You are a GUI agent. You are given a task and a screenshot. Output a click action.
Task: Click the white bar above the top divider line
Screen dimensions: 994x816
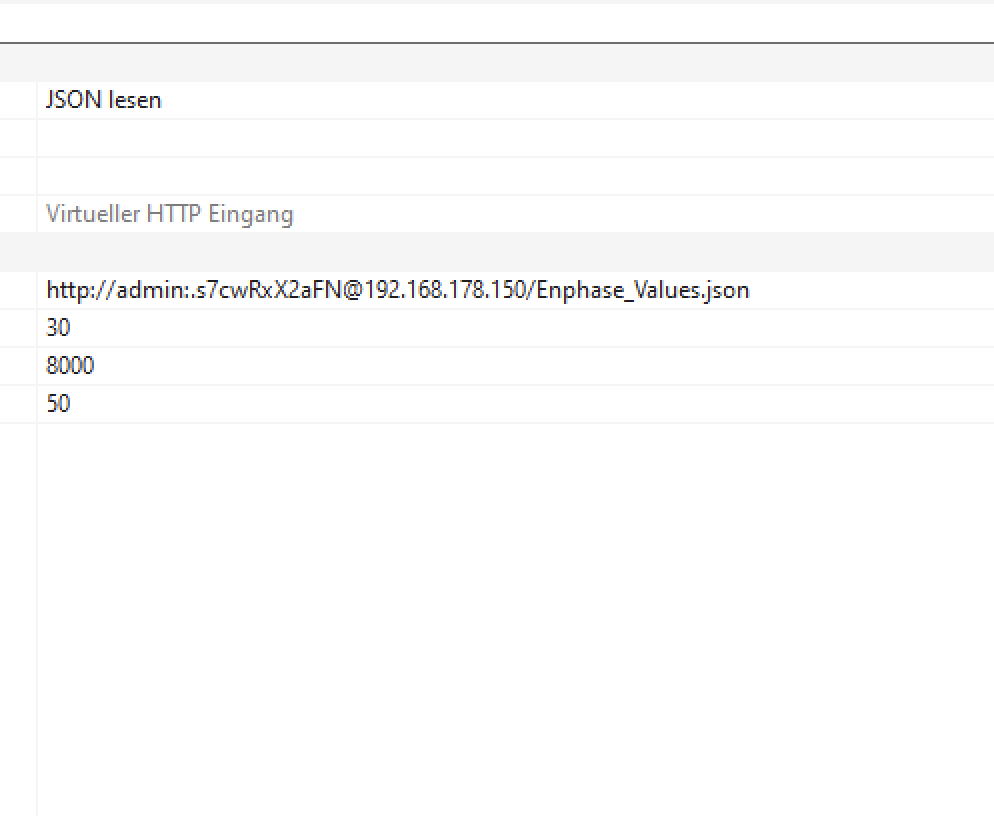(500, 24)
